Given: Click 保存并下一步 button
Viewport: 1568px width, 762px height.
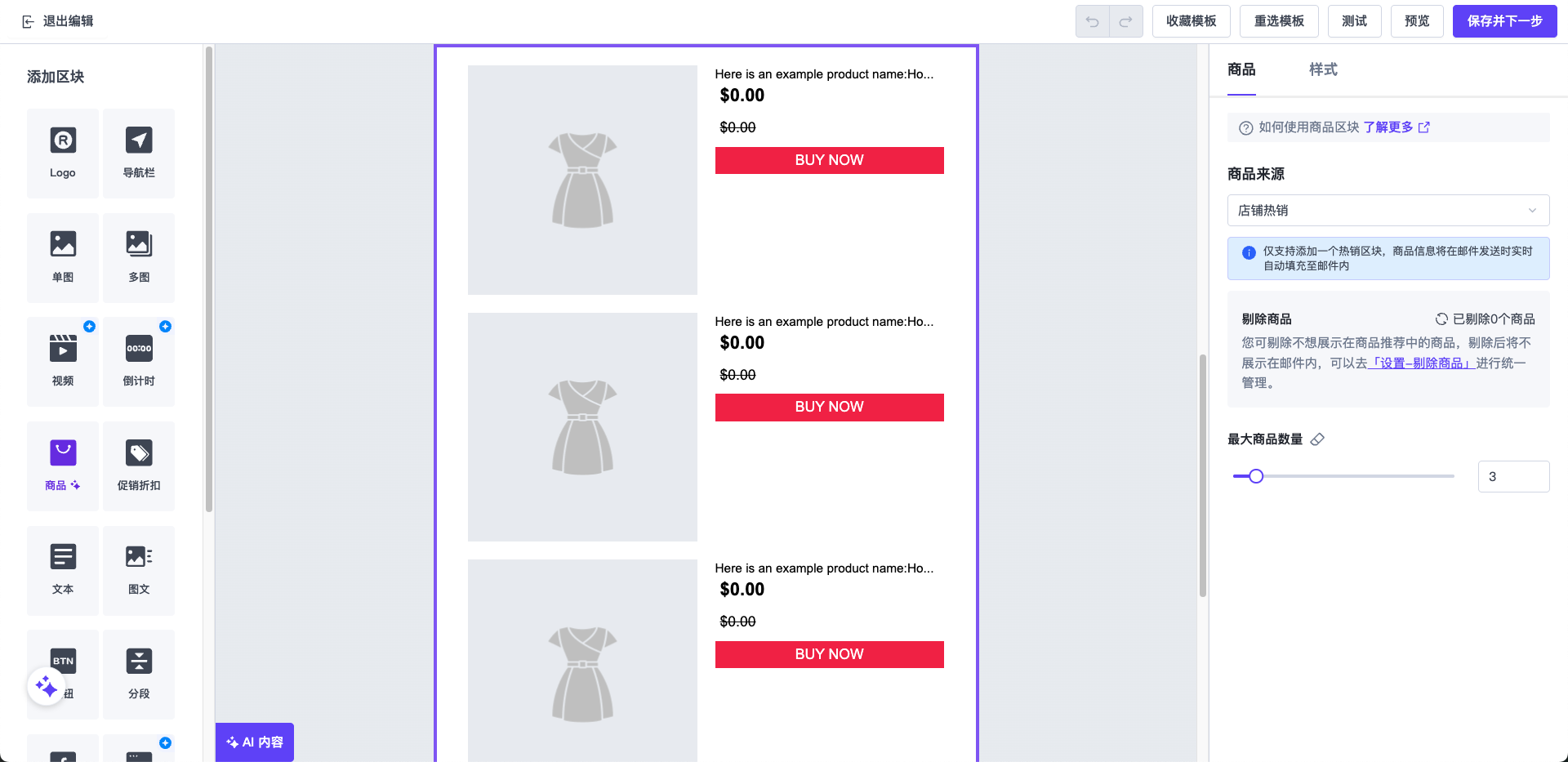Looking at the screenshot, I should [x=1504, y=21].
